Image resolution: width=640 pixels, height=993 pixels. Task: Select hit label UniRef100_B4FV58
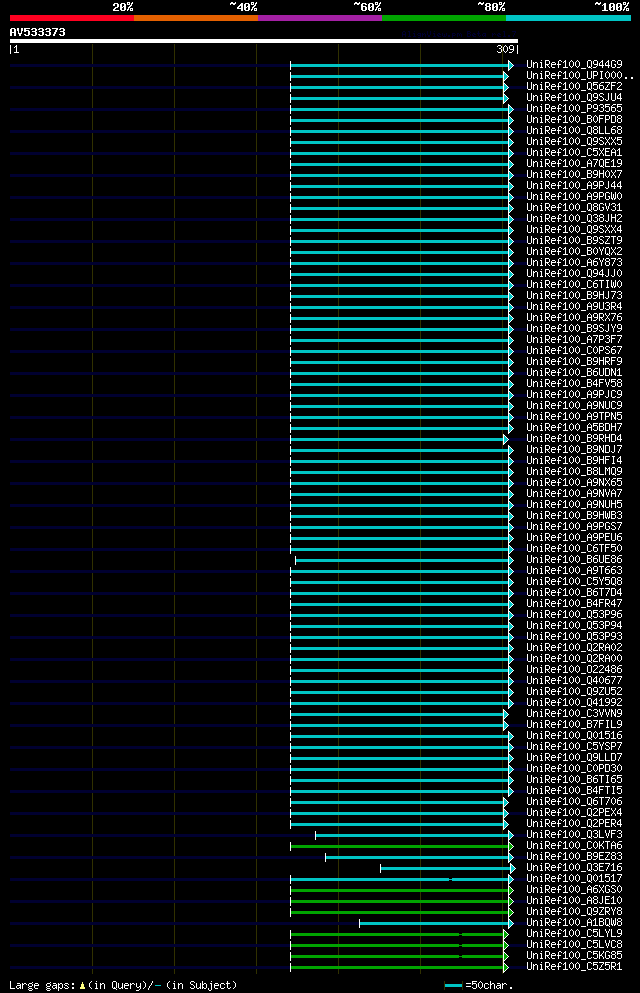click(x=574, y=384)
